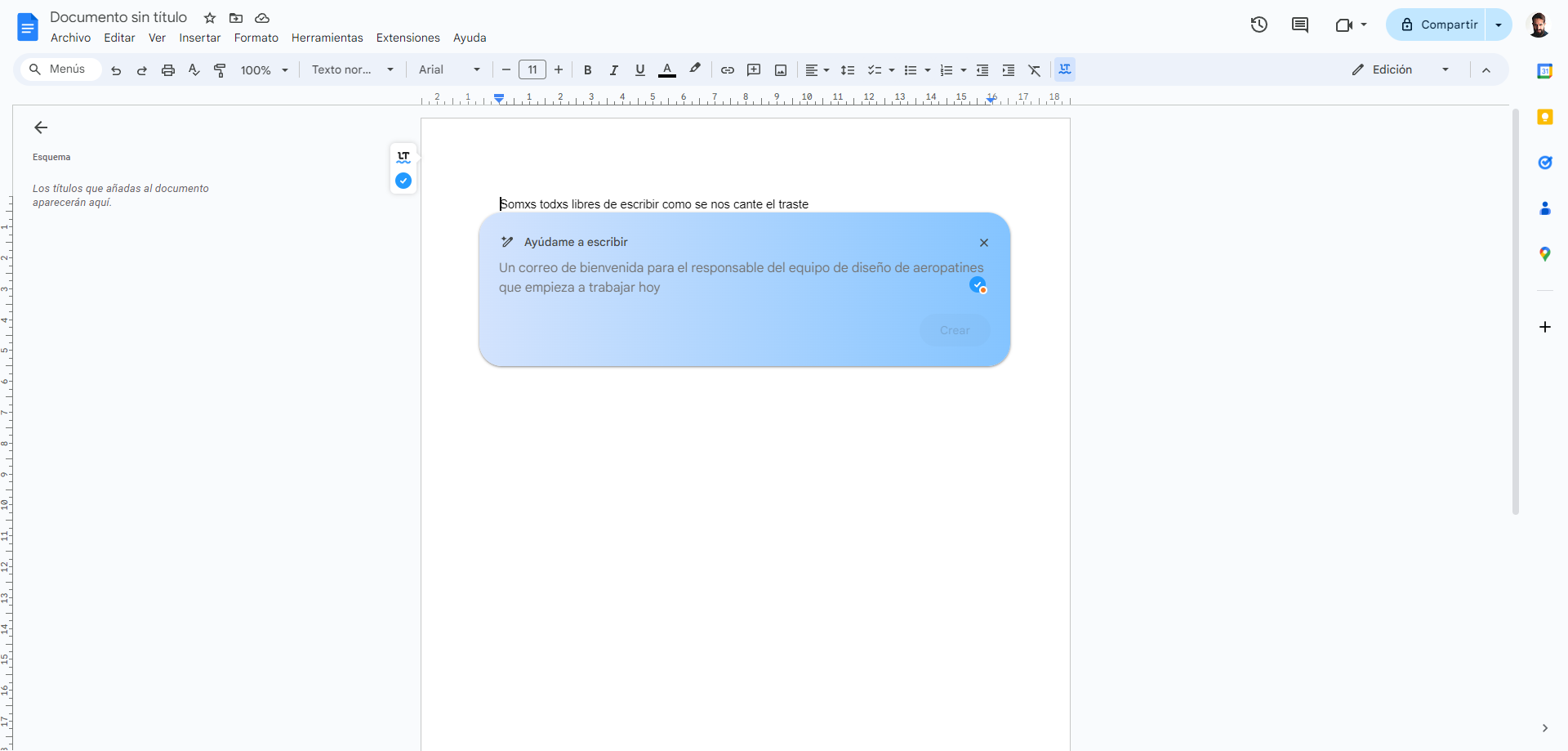Open the version history icon
Screen dimensions: 1568x751
click(x=1258, y=25)
